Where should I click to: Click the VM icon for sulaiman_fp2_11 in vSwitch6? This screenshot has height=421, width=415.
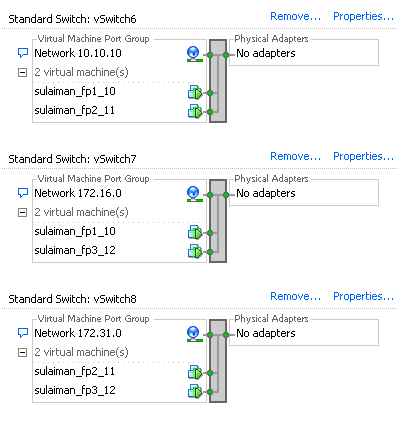pos(195,111)
